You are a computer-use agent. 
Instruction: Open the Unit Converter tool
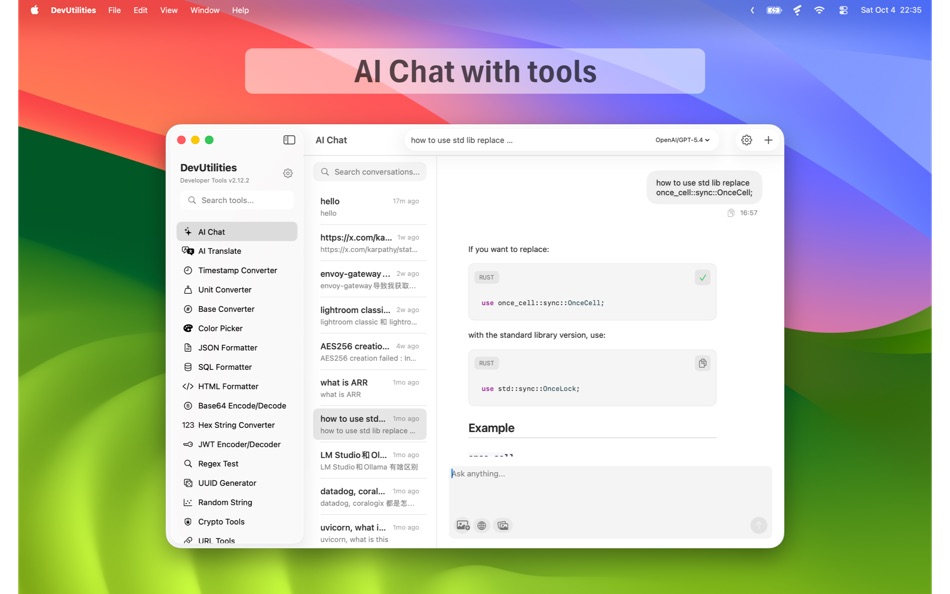pos(237,290)
